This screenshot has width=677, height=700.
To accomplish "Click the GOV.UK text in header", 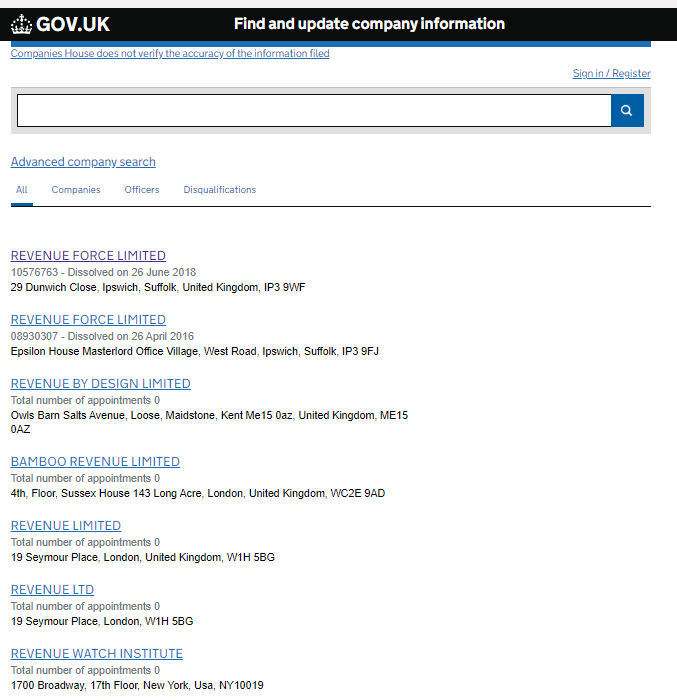I will [x=73, y=24].
